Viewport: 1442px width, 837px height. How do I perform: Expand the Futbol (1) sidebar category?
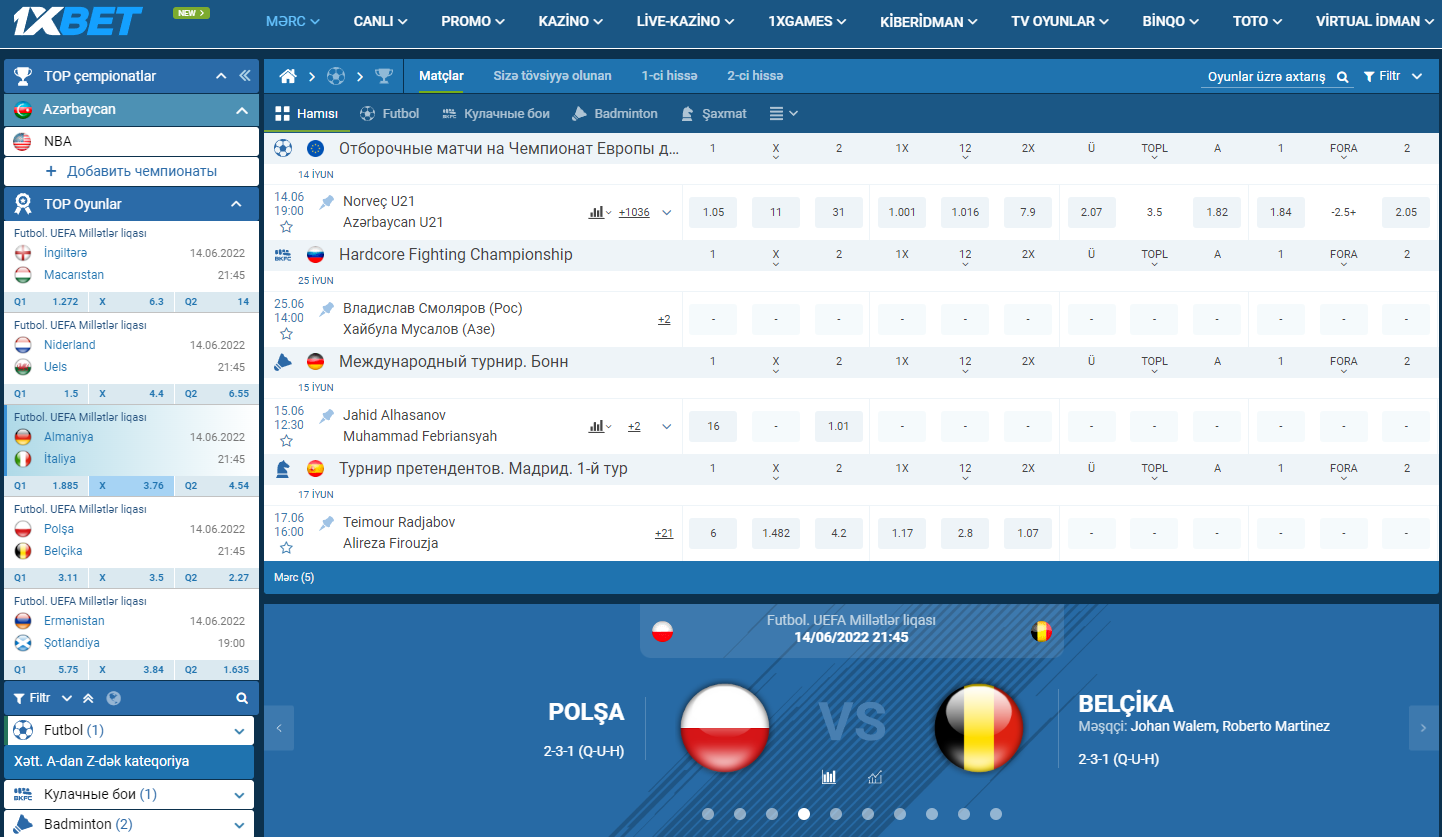239,731
